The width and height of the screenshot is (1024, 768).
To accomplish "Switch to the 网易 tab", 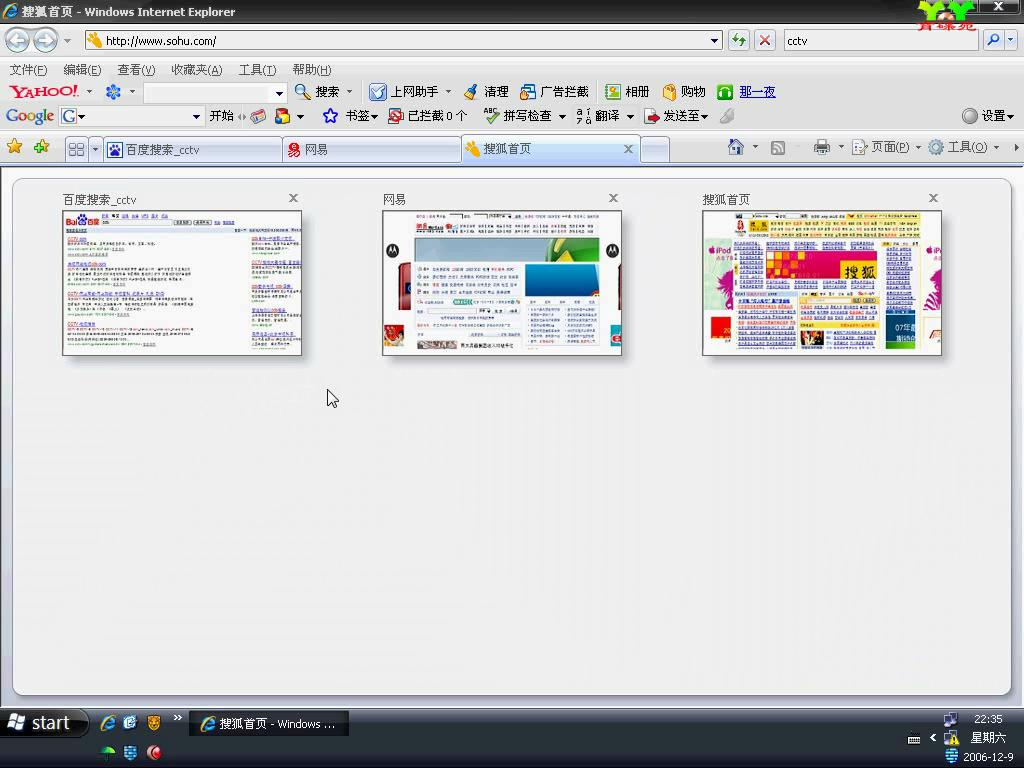I will click(372, 150).
